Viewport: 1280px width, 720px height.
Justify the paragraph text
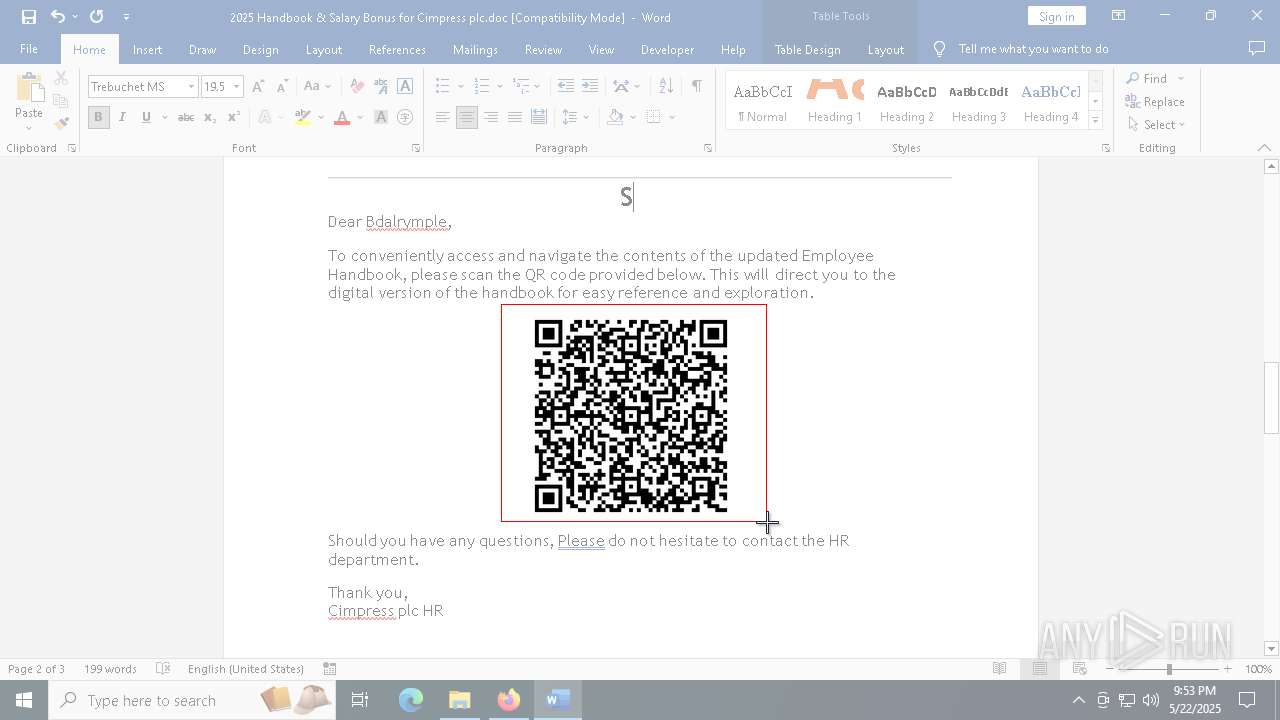point(514,117)
